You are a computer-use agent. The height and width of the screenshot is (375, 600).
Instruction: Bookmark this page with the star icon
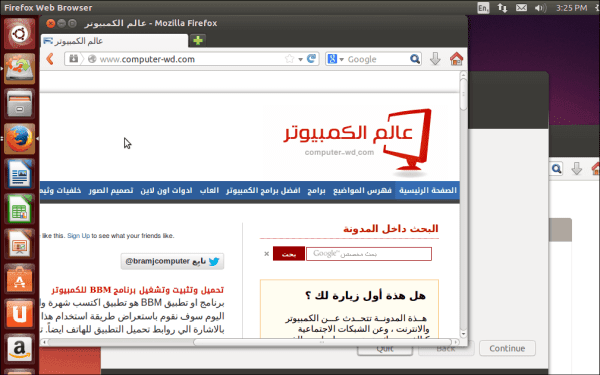click(x=289, y=59)
